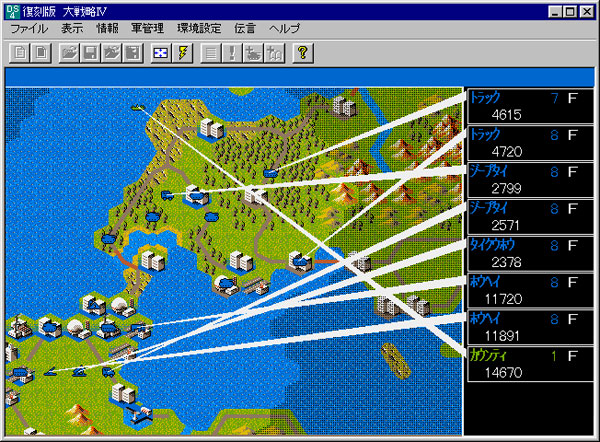Click the open book toolbar icon
This screenshot has height=442, width=600.
click(274, 53)
